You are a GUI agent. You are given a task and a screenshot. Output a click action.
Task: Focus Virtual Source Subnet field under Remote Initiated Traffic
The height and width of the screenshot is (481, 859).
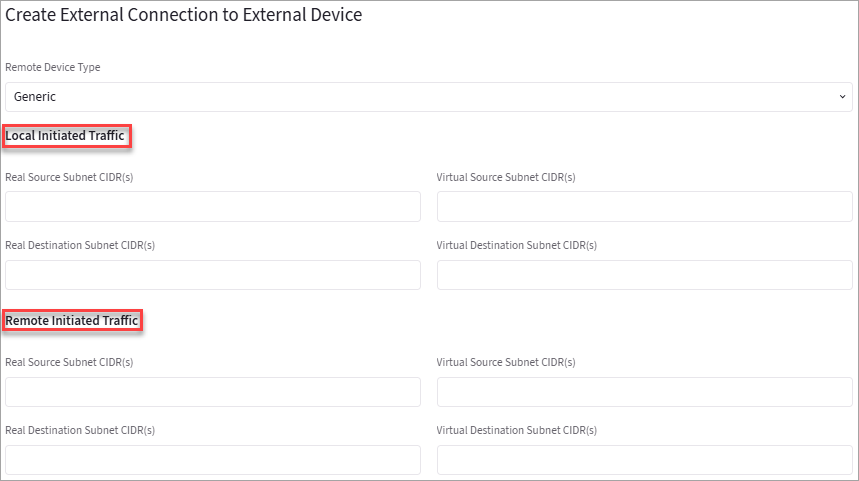pos(644,392)
